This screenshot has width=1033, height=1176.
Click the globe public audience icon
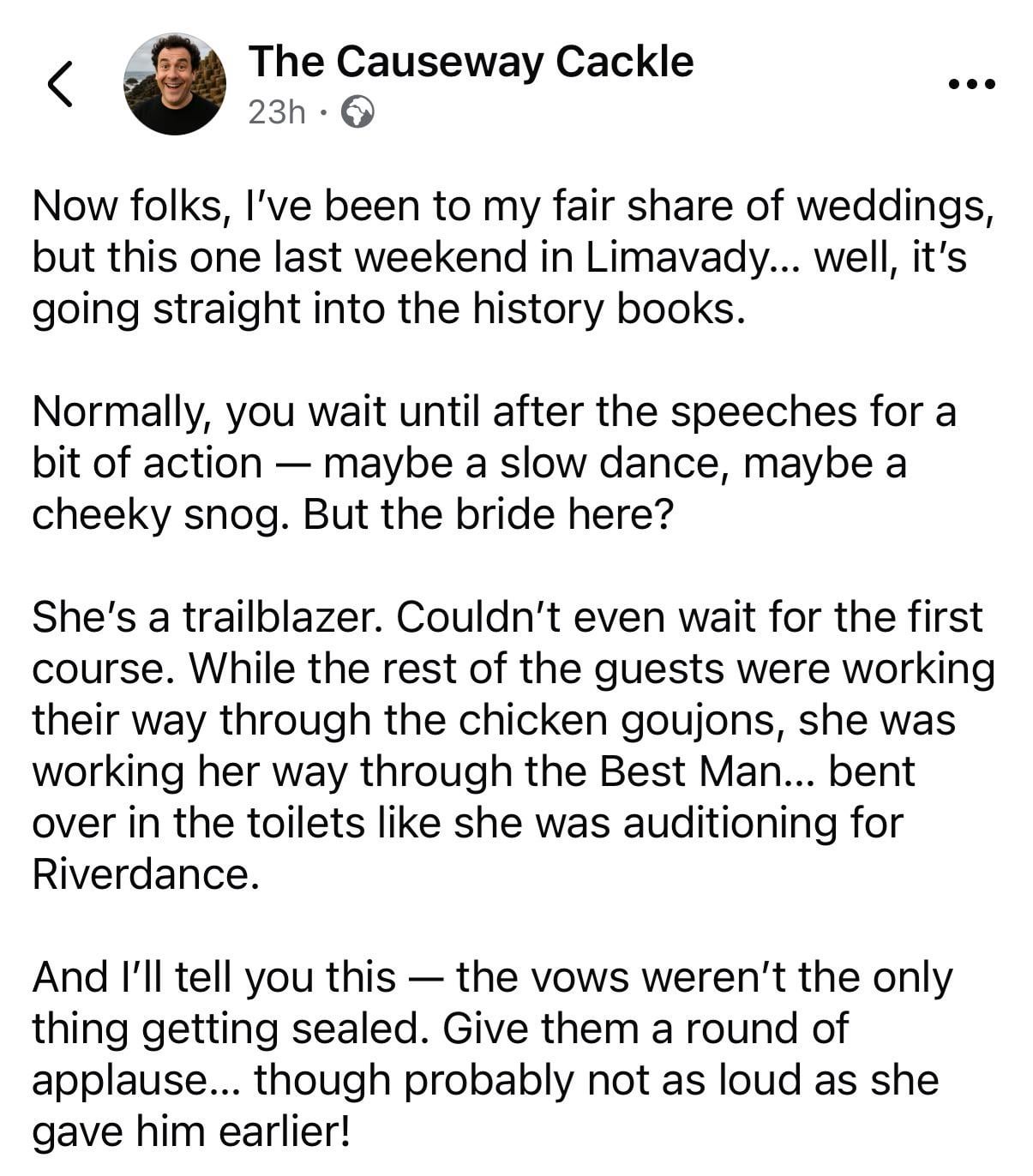[357, 112]
